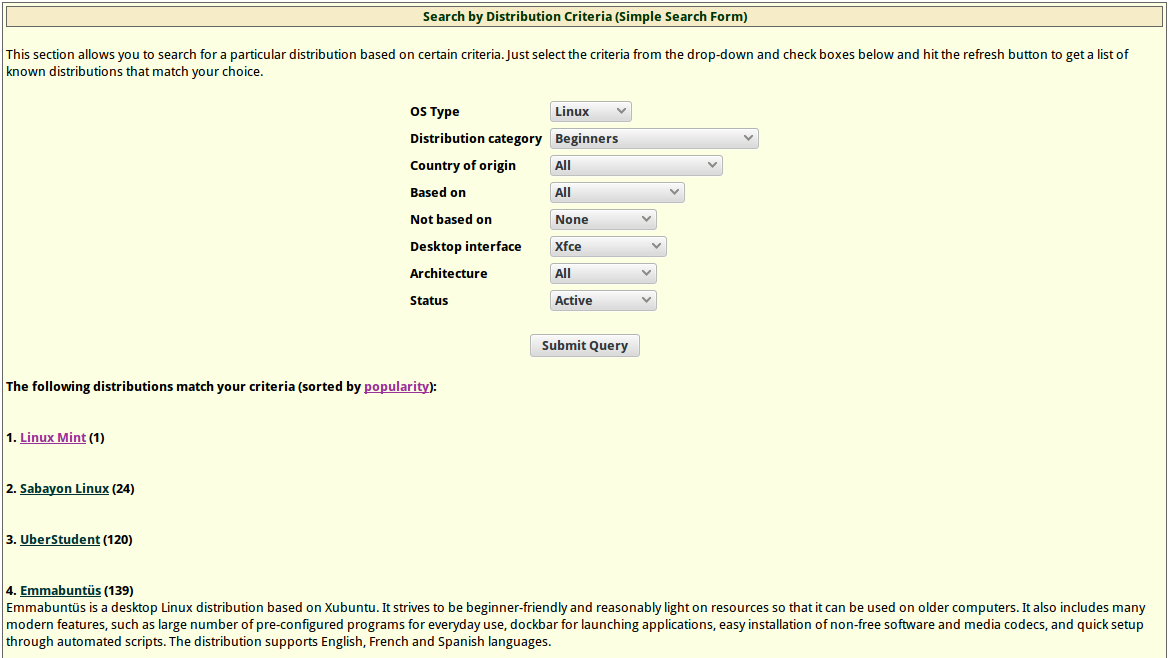Image resolution: width=1170 pixels, height=658 pixels.
Task: Click the Desktop interface label
Action: (x=466, y=246)
